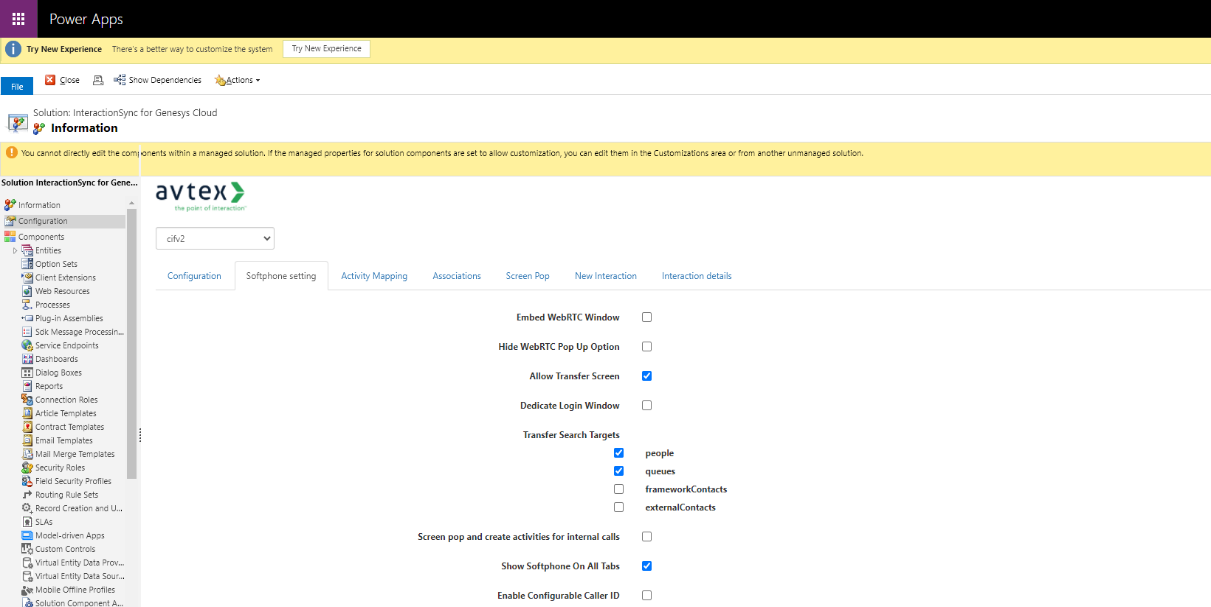Click the Model-driven Apps icon
The height and width of the screenshot is (607, 1211).
coord(27,535)
